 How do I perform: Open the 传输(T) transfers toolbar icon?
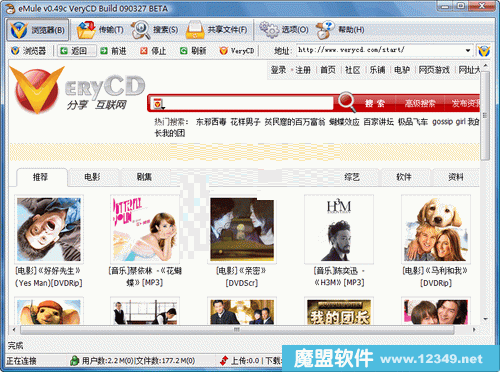point(100,30)
